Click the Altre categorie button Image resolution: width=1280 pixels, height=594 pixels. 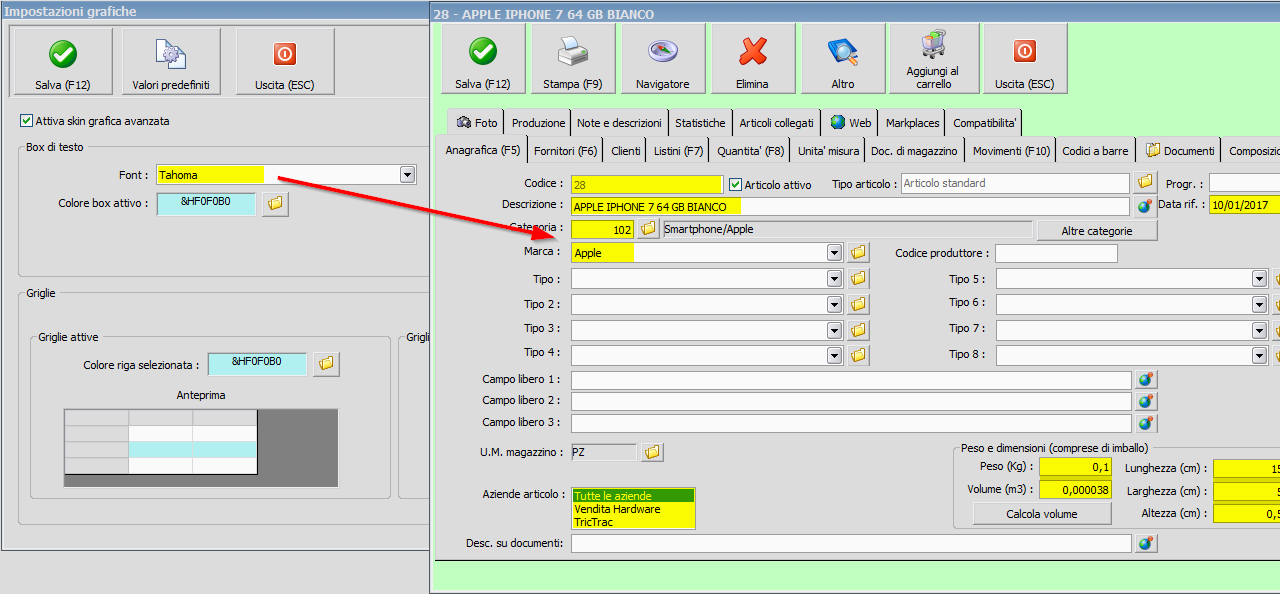1096,231
